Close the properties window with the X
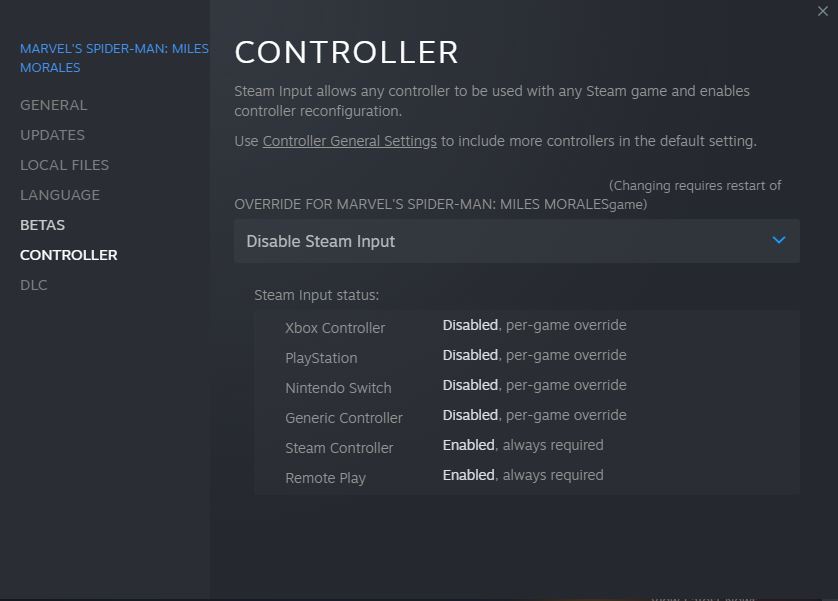838x601 pixels. 823,11
